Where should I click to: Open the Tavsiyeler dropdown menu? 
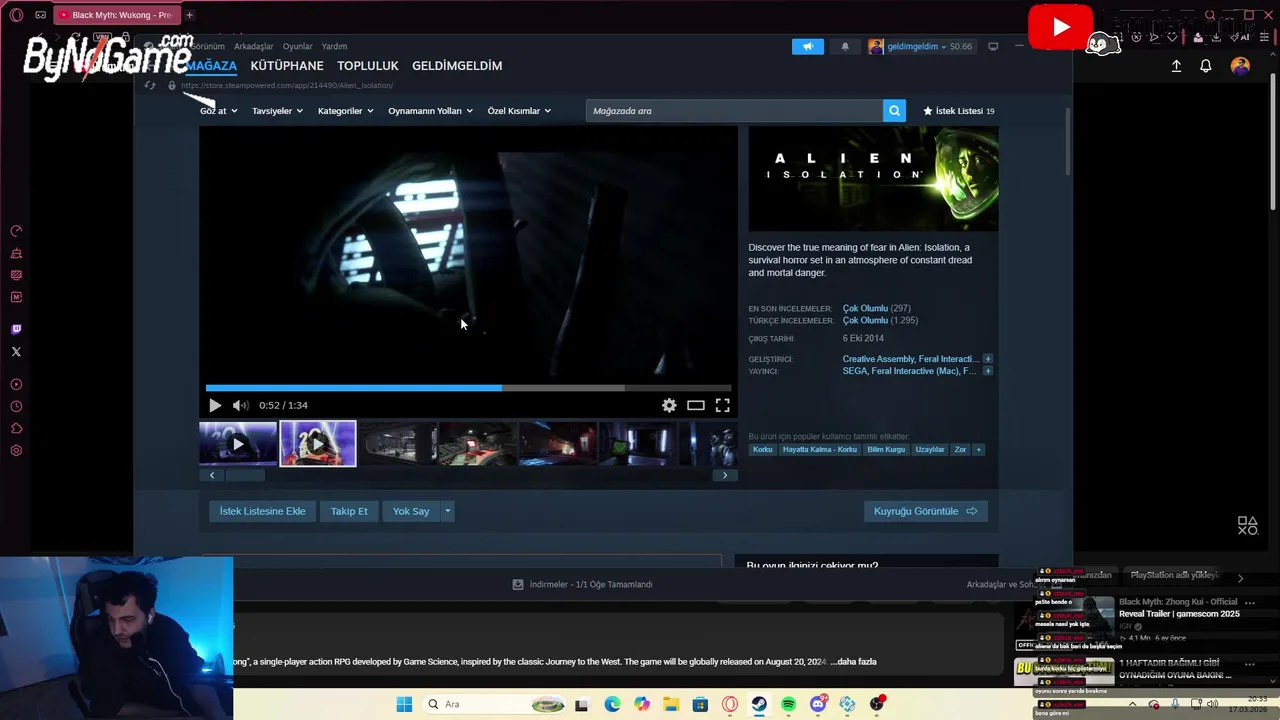pyautogui.click(x=277, y=111)
